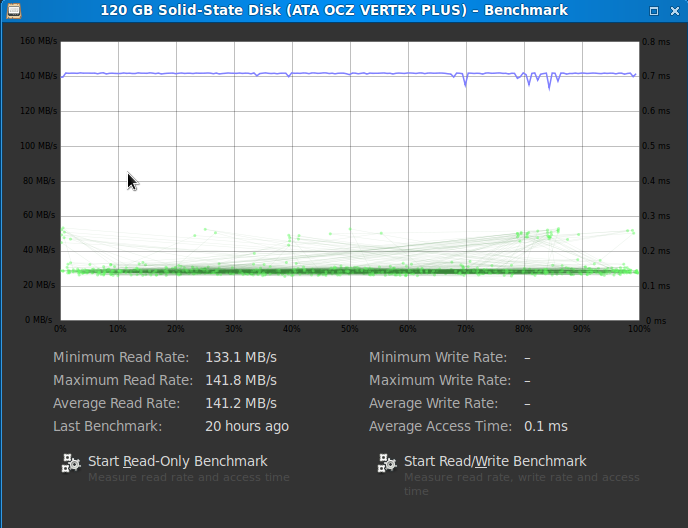Click the 50% x-axis label
Viewport: 688px width, 528px height.
(x=350, y=329)
